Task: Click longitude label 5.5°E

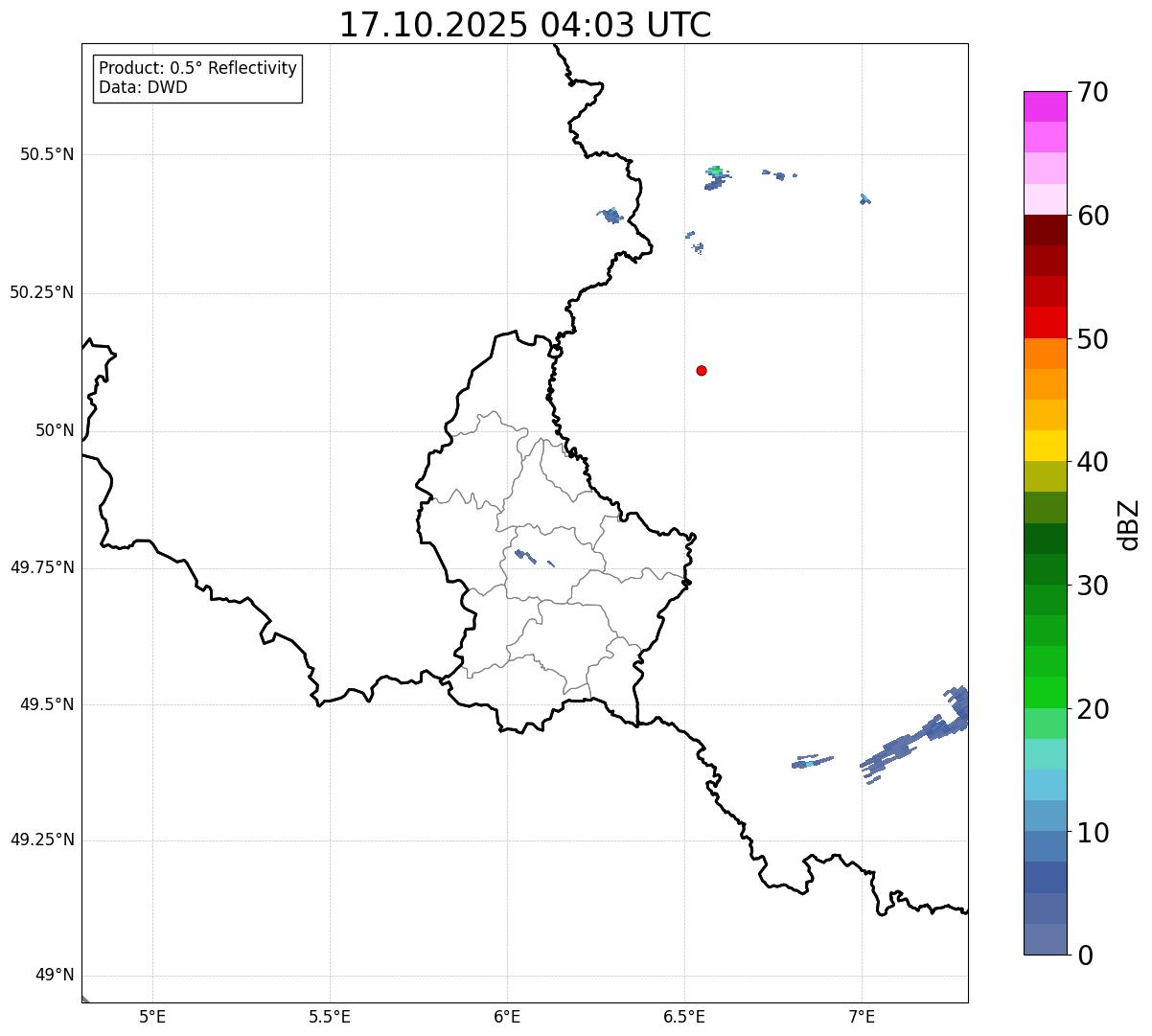Action: 330,1016
